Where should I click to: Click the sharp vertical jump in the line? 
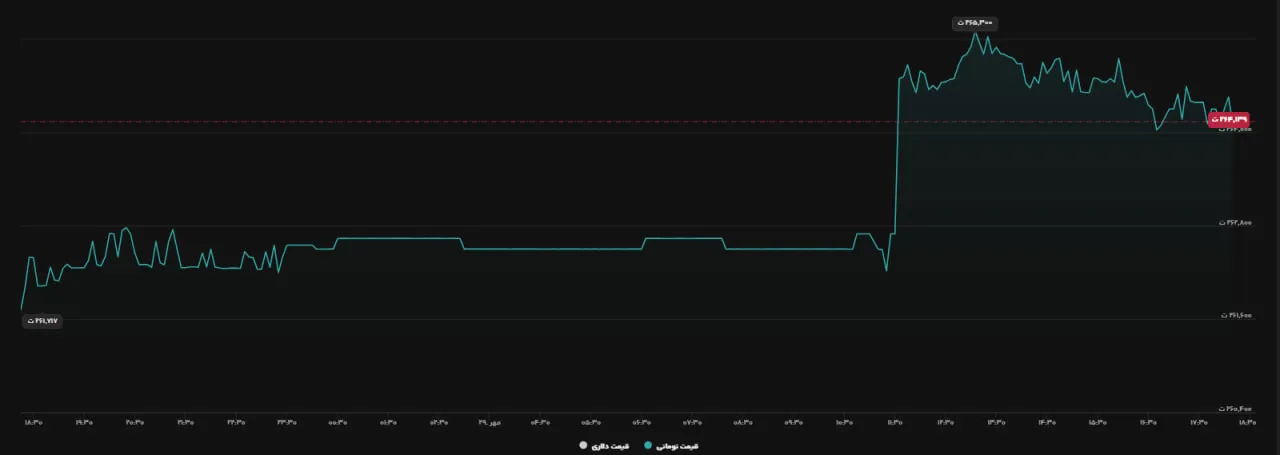[897, 155]
